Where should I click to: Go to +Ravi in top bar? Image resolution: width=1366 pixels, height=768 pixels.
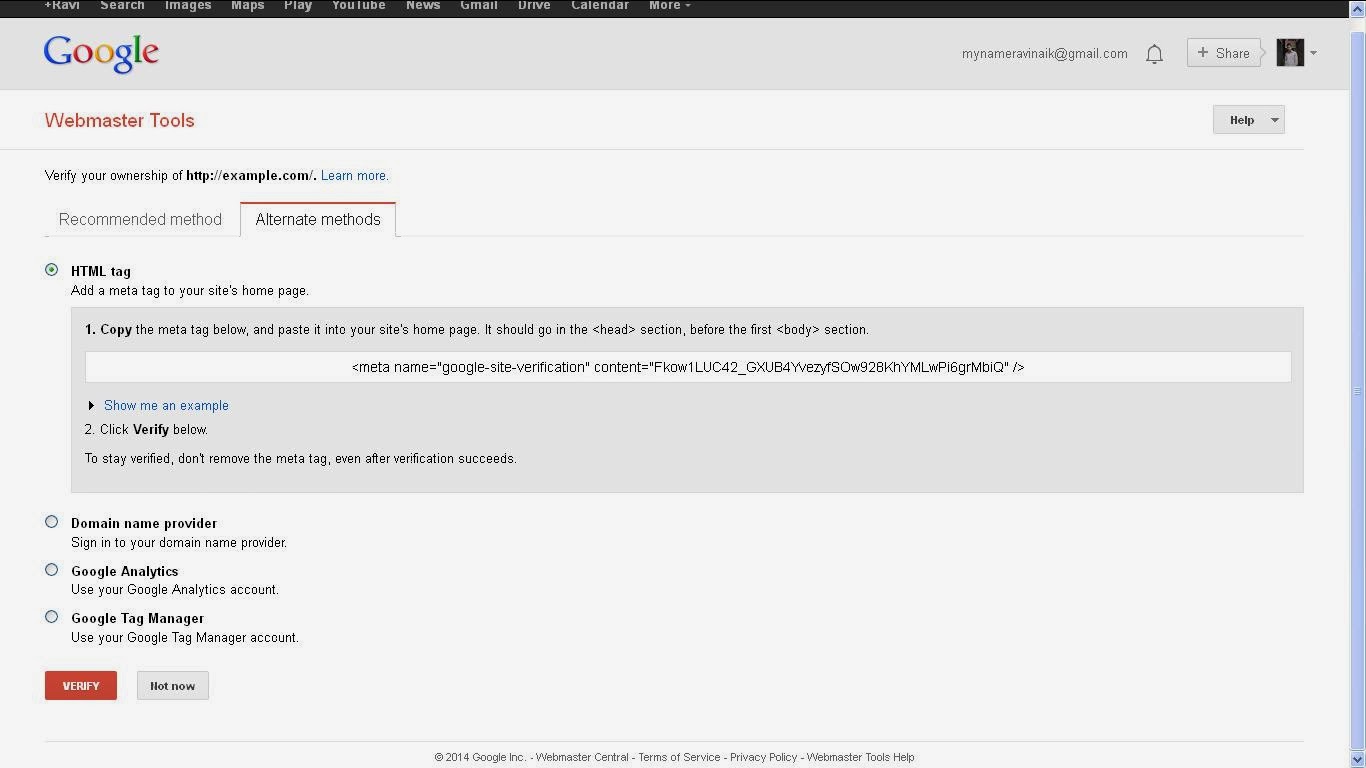tap(62, 6)
